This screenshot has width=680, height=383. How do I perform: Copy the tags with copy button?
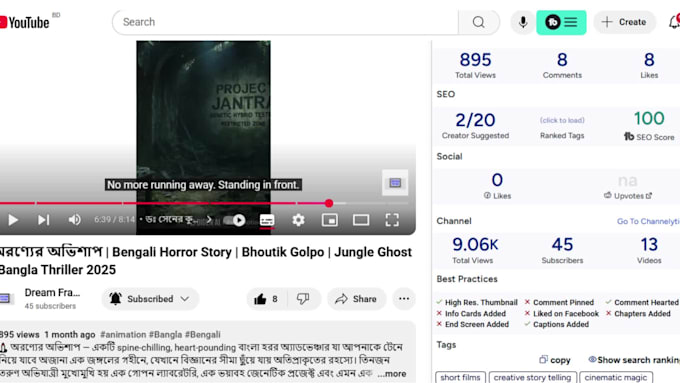click(555, 360)
